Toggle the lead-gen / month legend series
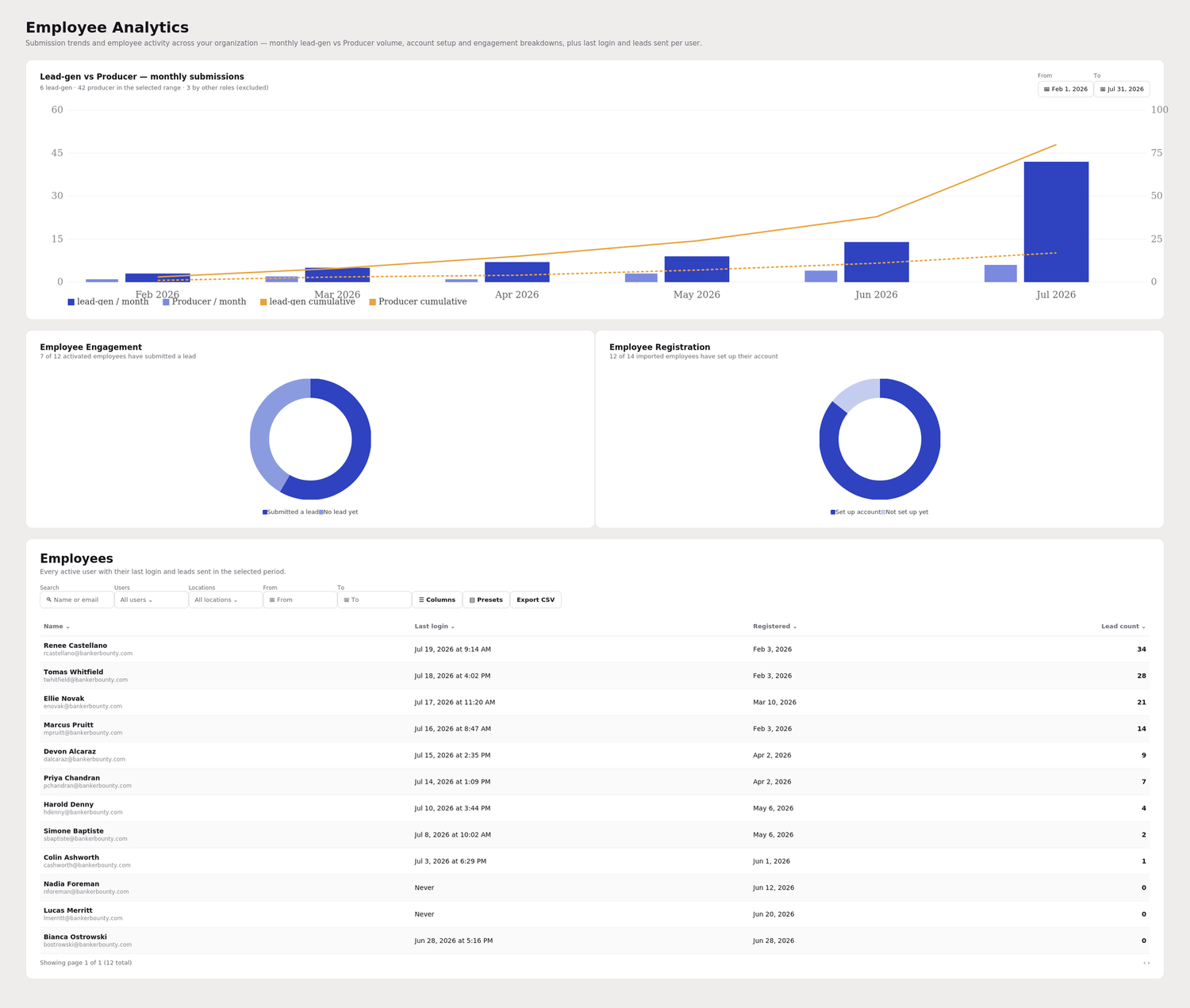Screen dimensions: 1190x1008 108,302
